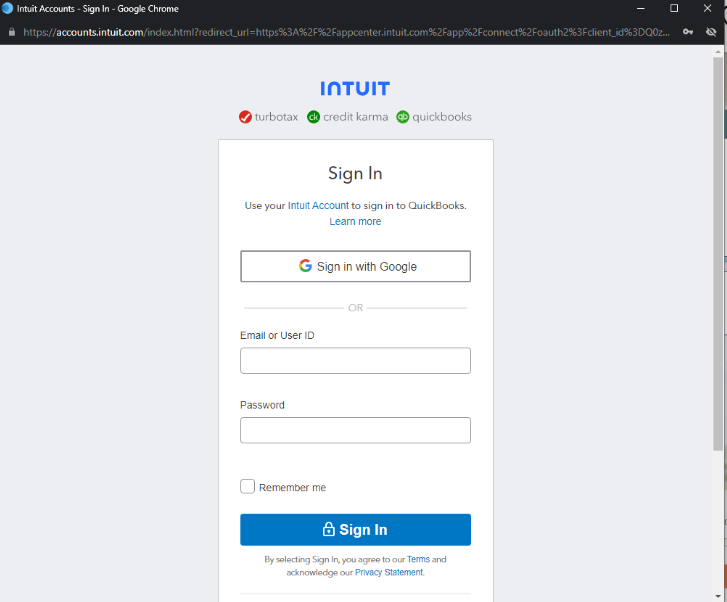Click the Credit Karma ck icon

(313, 117)
